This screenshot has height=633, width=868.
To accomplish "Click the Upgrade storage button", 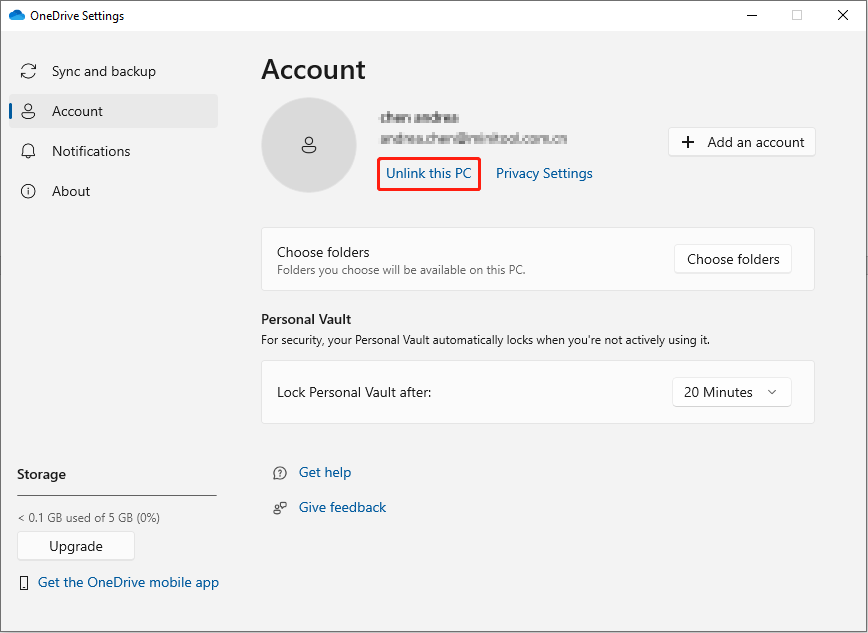I will tap(76, 547).
